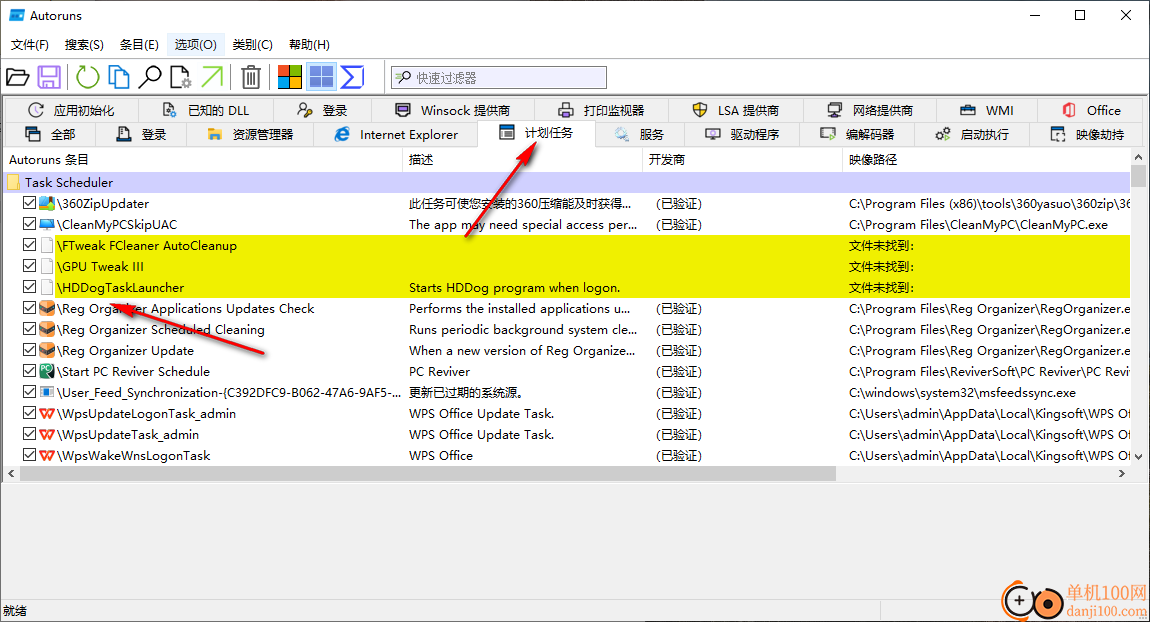
Task: Click the Copy pages toolbar icon
Action: pos(119,77)
